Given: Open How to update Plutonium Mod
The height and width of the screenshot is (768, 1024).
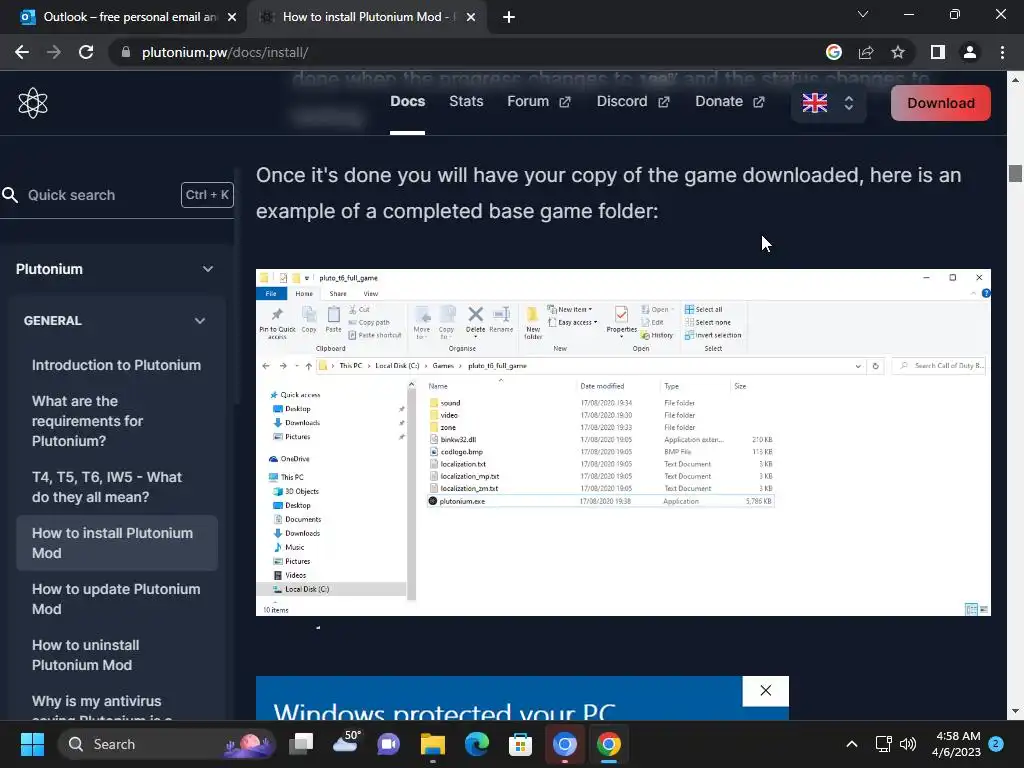Looking at the screenshot, I should (116, 599).
